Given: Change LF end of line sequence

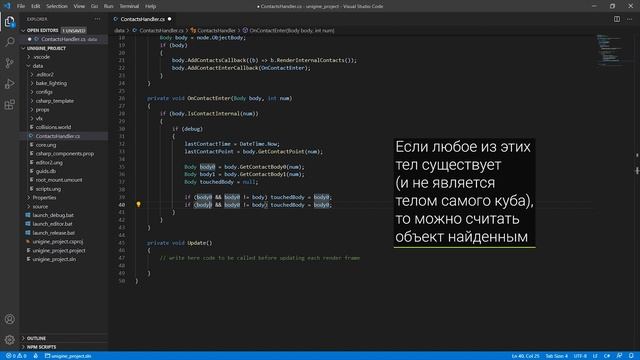Looking at the screenshot, I should 595,356.
